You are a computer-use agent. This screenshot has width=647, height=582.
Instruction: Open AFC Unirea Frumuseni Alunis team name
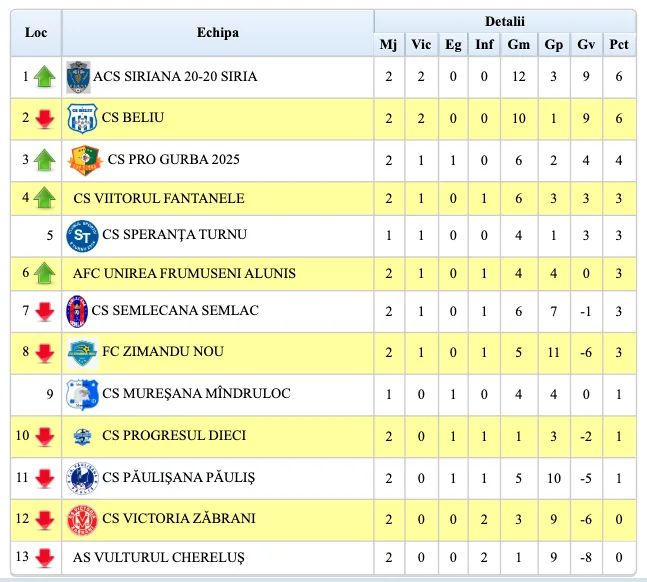184,273
